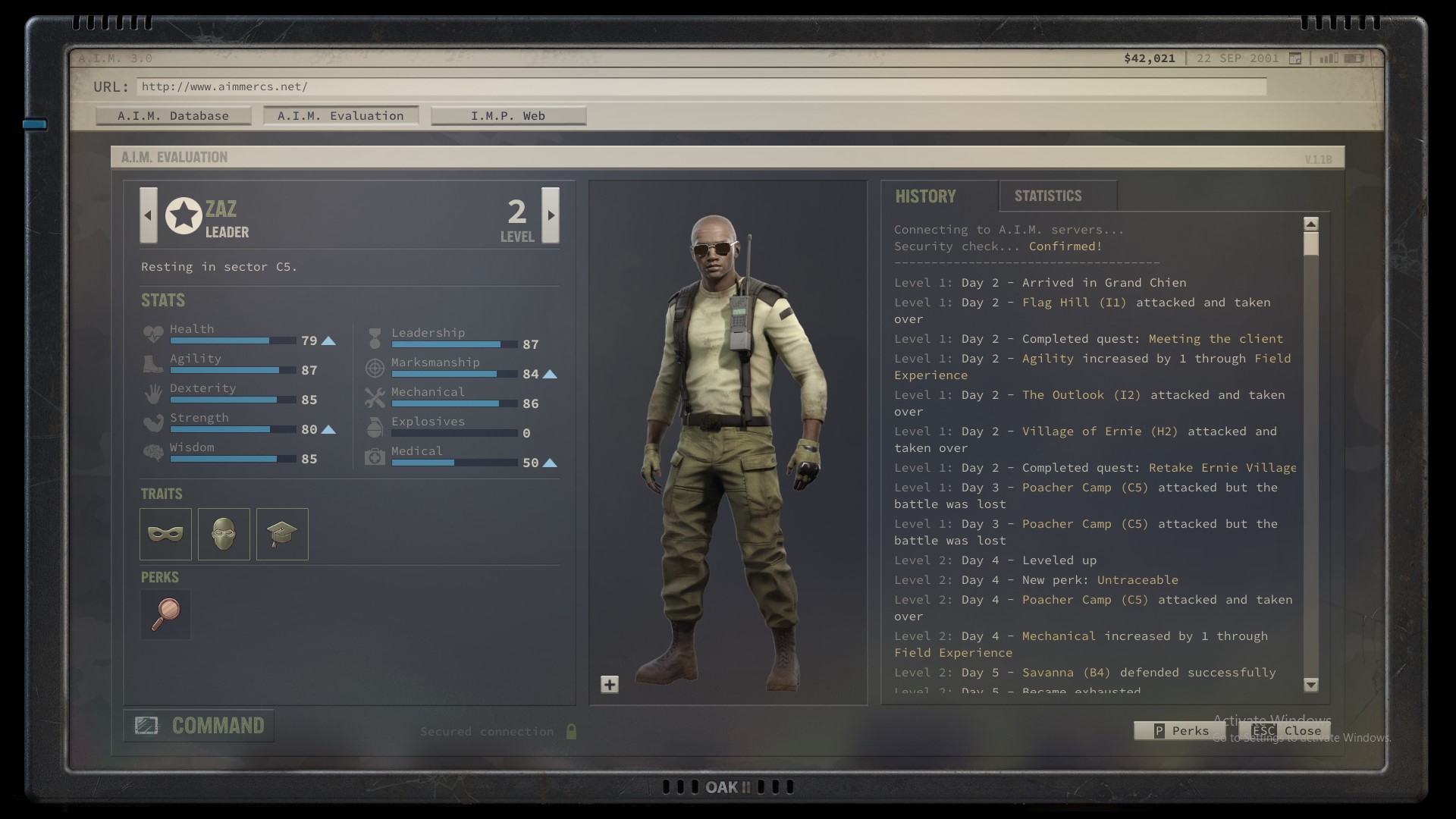Click the Leadership medal icon
The width and height of the screenshot is (1456, 819).
(x=375, y=338)
